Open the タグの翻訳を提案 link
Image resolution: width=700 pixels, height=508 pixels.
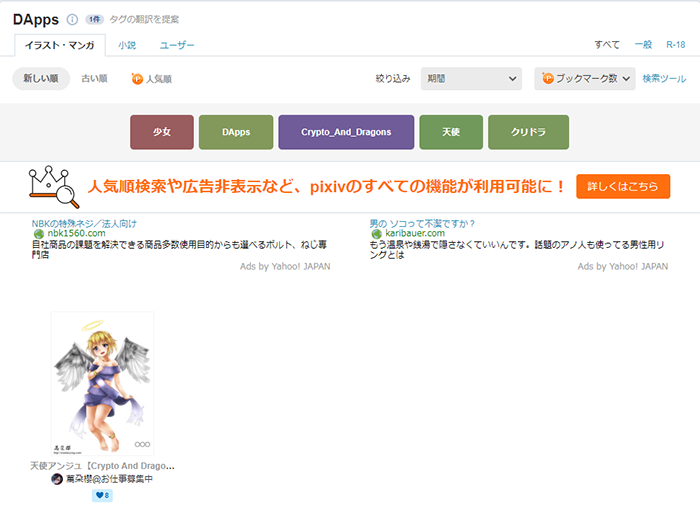[x=144, y=19]
